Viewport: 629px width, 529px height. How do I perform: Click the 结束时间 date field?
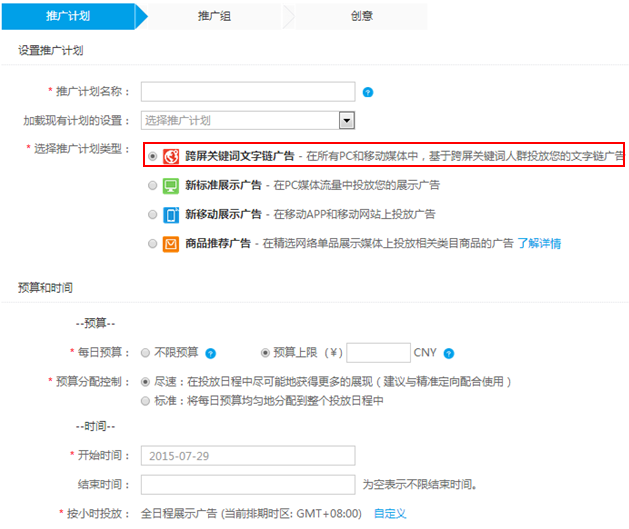tap(248, 485)
